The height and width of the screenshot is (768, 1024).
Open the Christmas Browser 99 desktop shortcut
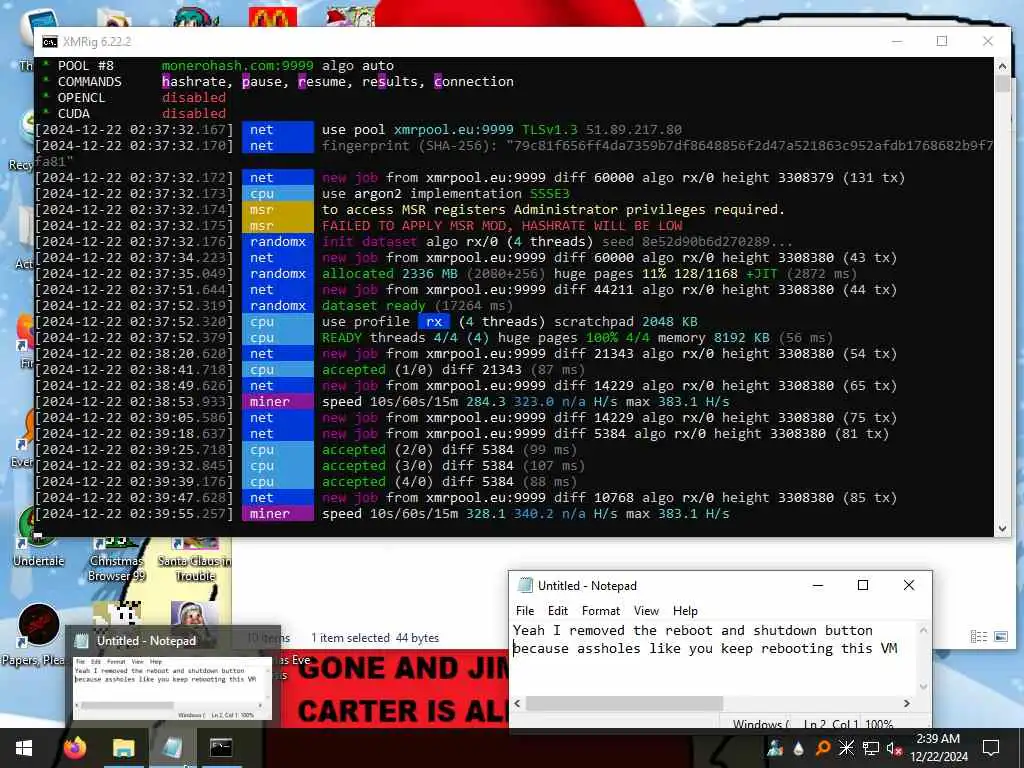(116, 558)
